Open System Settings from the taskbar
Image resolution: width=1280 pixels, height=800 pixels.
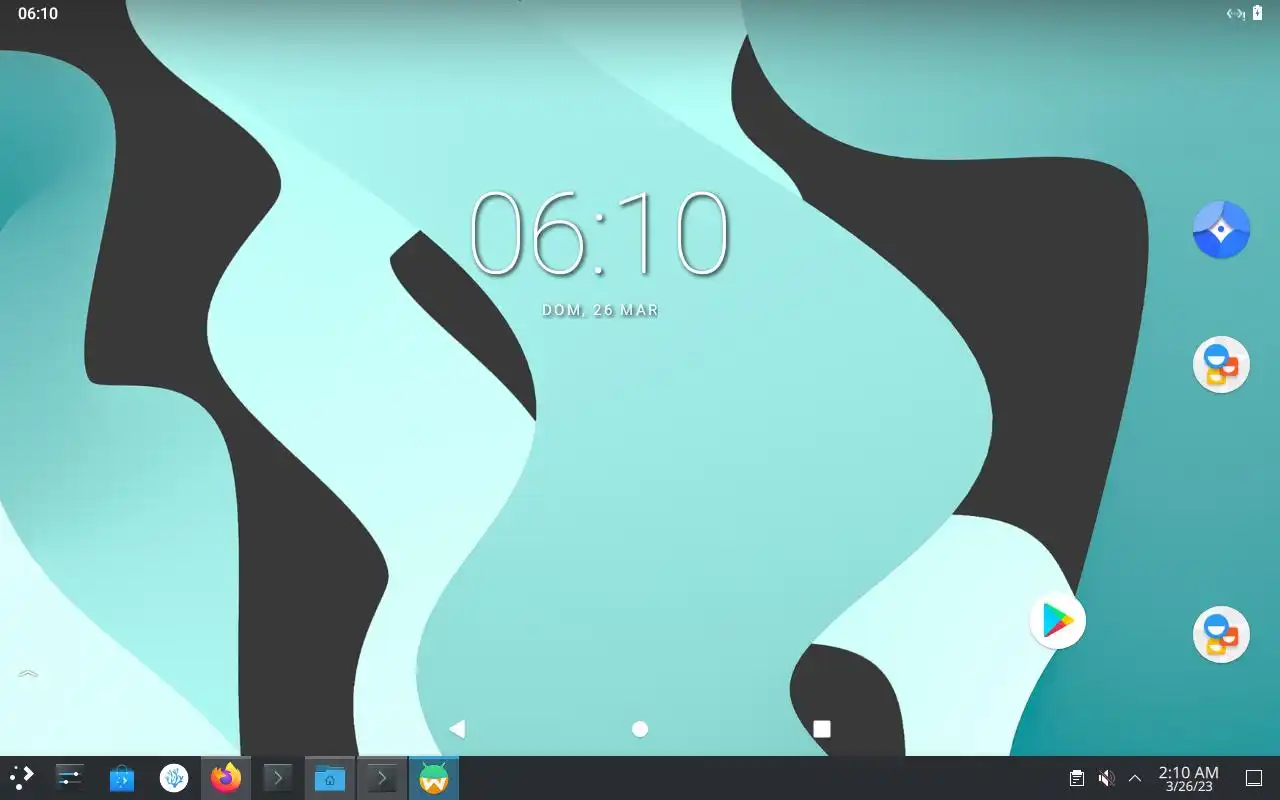tap(70, 777)
